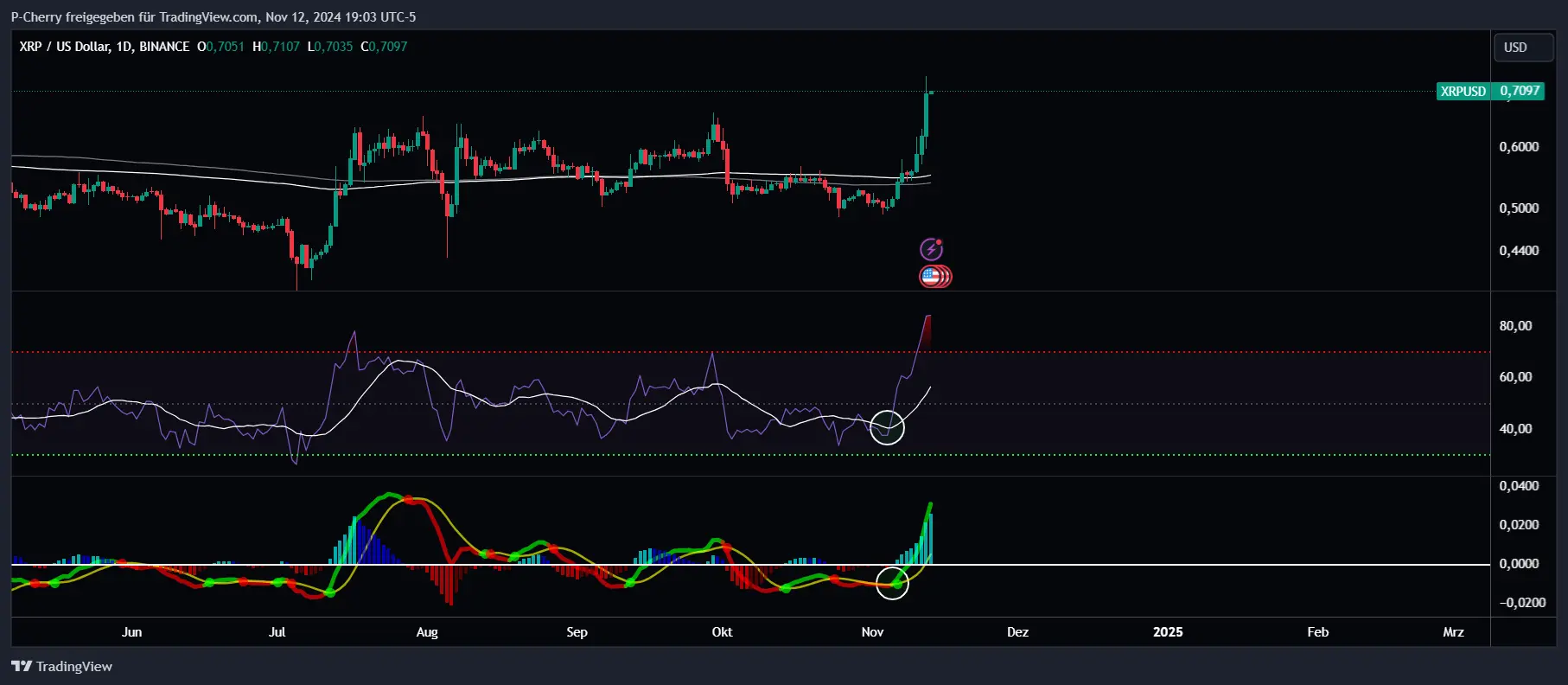The width and height of the screenshot is (1568, 685).
Task: Click the Jun label on time axis
Action: pos(131,631)
